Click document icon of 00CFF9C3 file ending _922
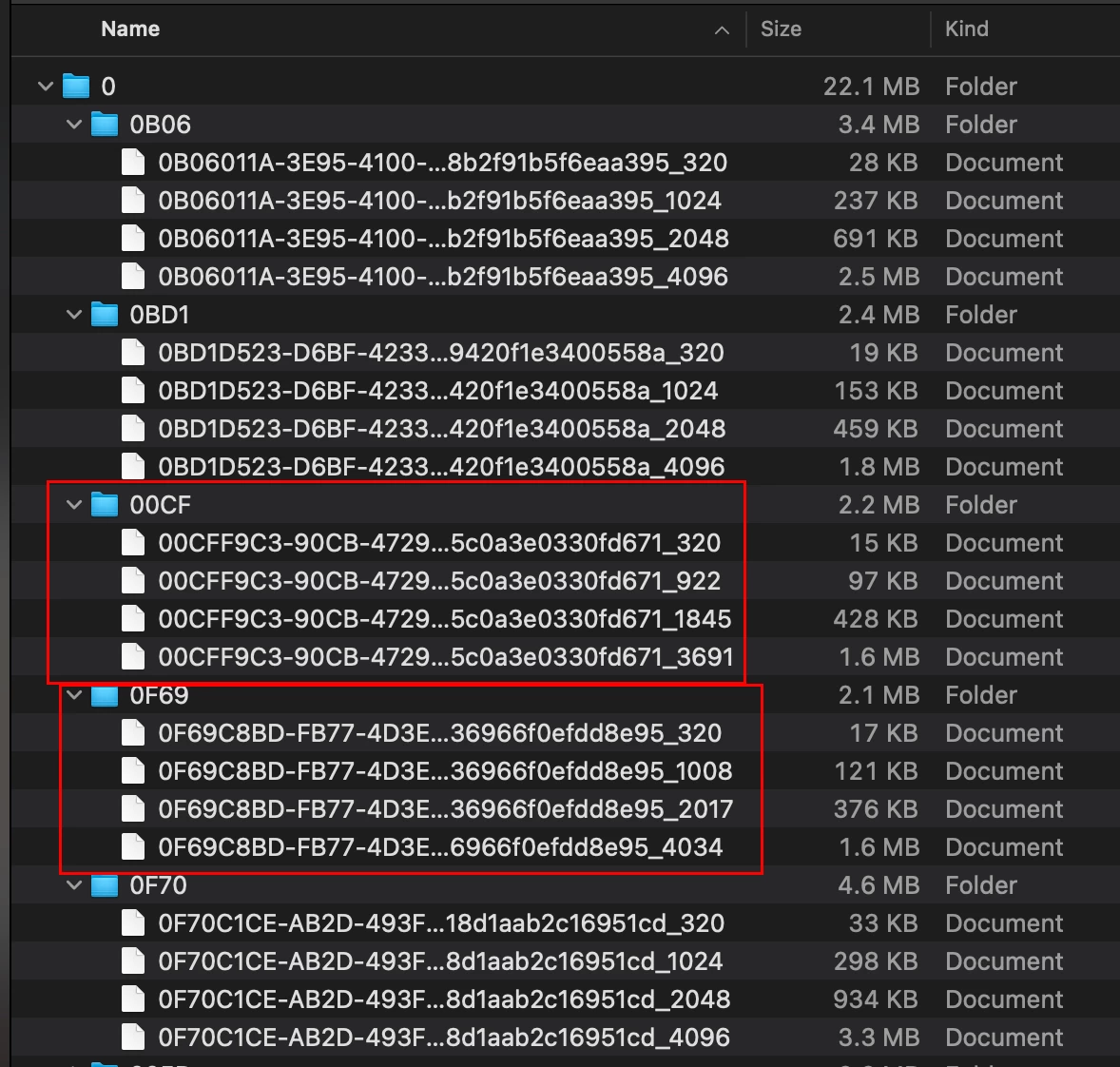1120x1067 pixels. 133,580
